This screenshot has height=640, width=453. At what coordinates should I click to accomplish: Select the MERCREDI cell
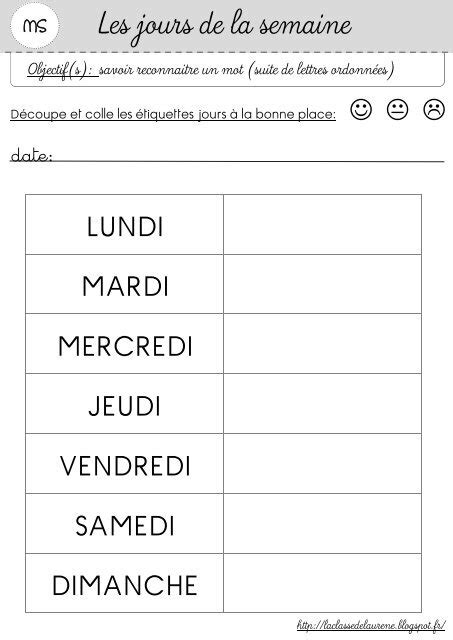pyautogui.click(x=124, y=344)
